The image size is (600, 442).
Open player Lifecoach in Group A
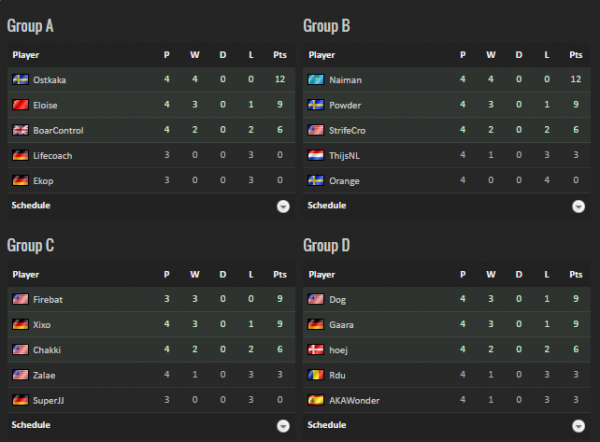point(52,156)
